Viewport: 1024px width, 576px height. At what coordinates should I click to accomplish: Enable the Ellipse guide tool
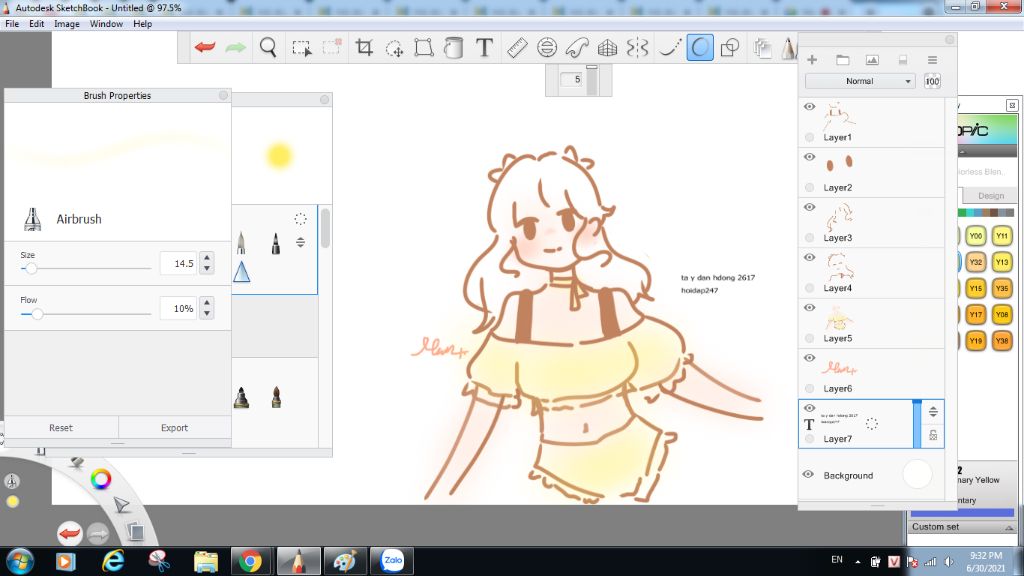(547, 47)
